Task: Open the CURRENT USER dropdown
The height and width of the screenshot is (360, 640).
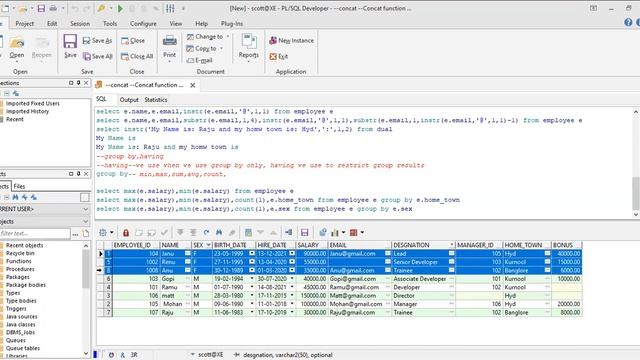Action: click(x=85, y=209)
